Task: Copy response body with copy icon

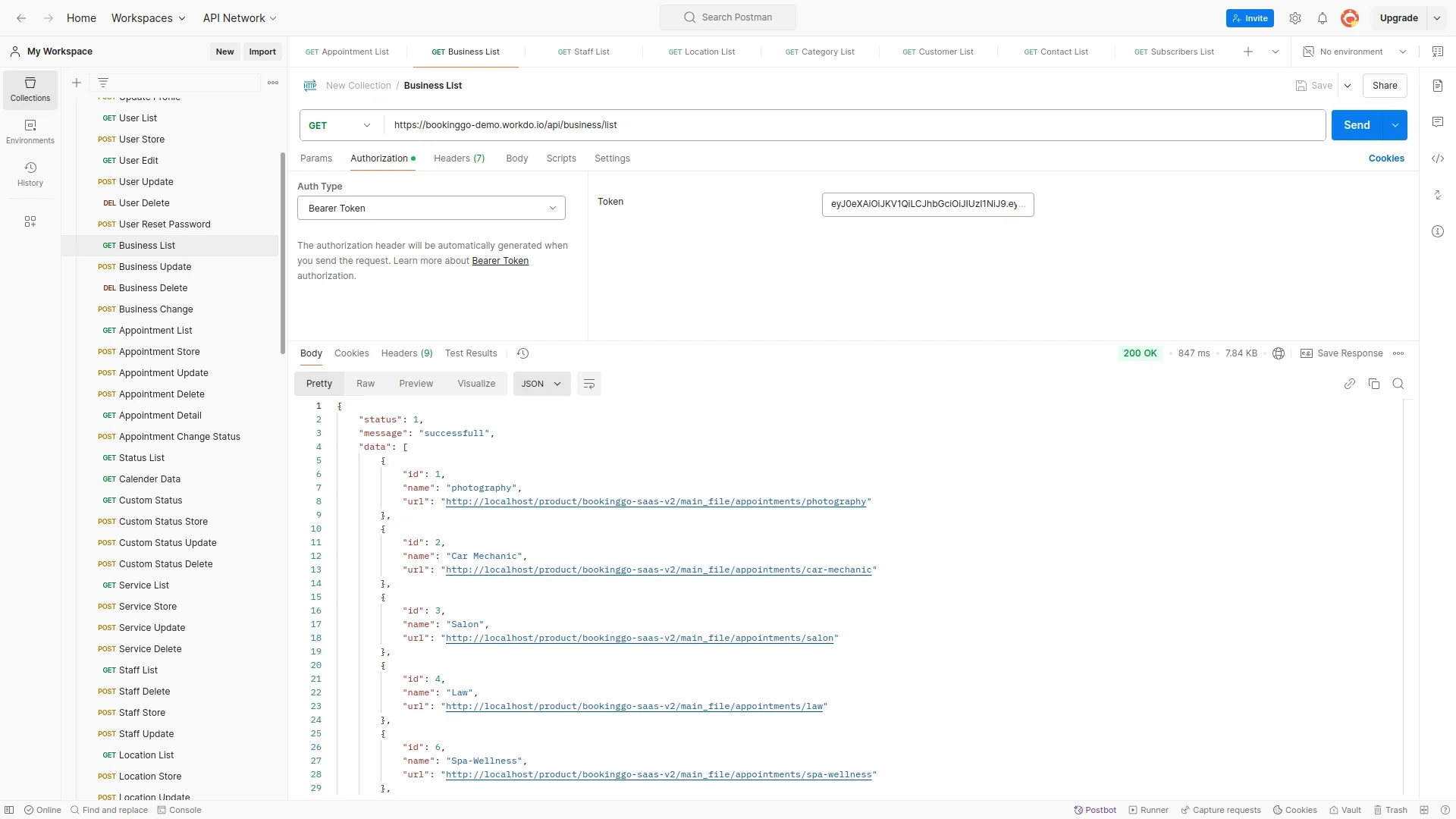Action: tap(1373, 384)
